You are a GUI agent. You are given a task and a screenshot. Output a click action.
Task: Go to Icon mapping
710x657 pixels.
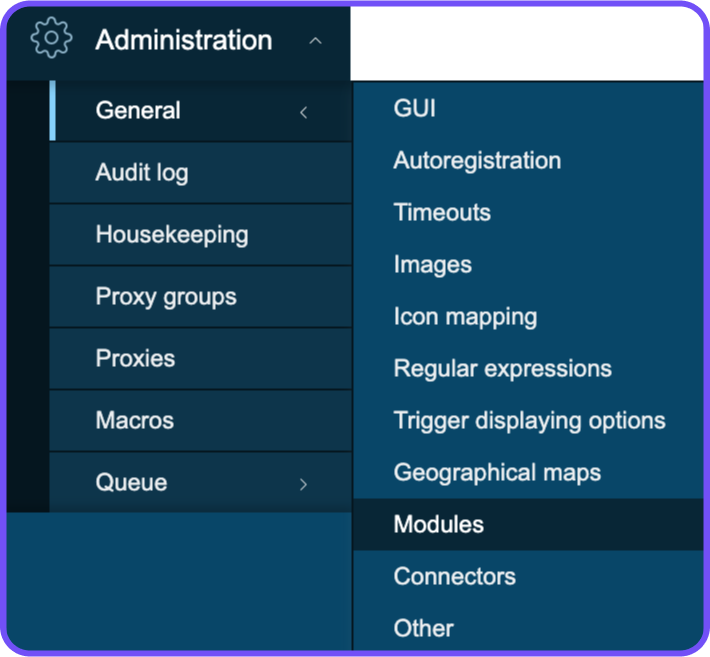coord(528,317)
